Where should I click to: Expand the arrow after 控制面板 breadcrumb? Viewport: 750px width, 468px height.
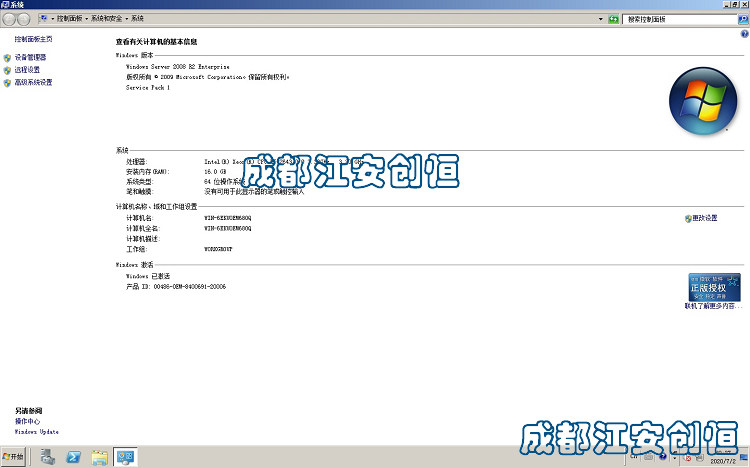click(x=87, y=19)
